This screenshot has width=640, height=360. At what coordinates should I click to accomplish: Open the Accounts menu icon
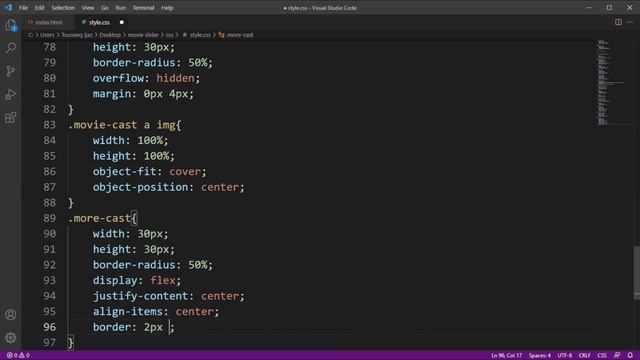(11, 315)
